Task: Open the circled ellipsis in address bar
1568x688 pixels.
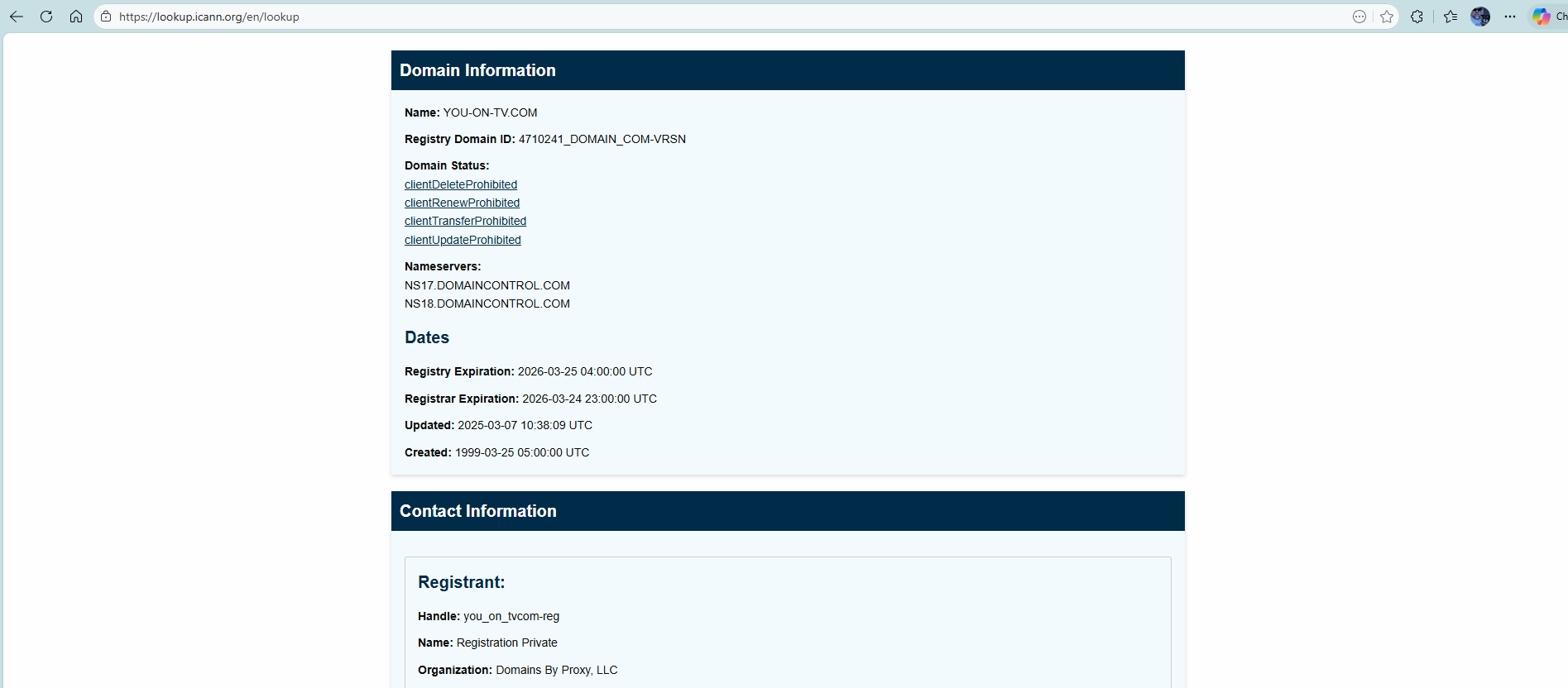Action: [x=1359, y=17]
